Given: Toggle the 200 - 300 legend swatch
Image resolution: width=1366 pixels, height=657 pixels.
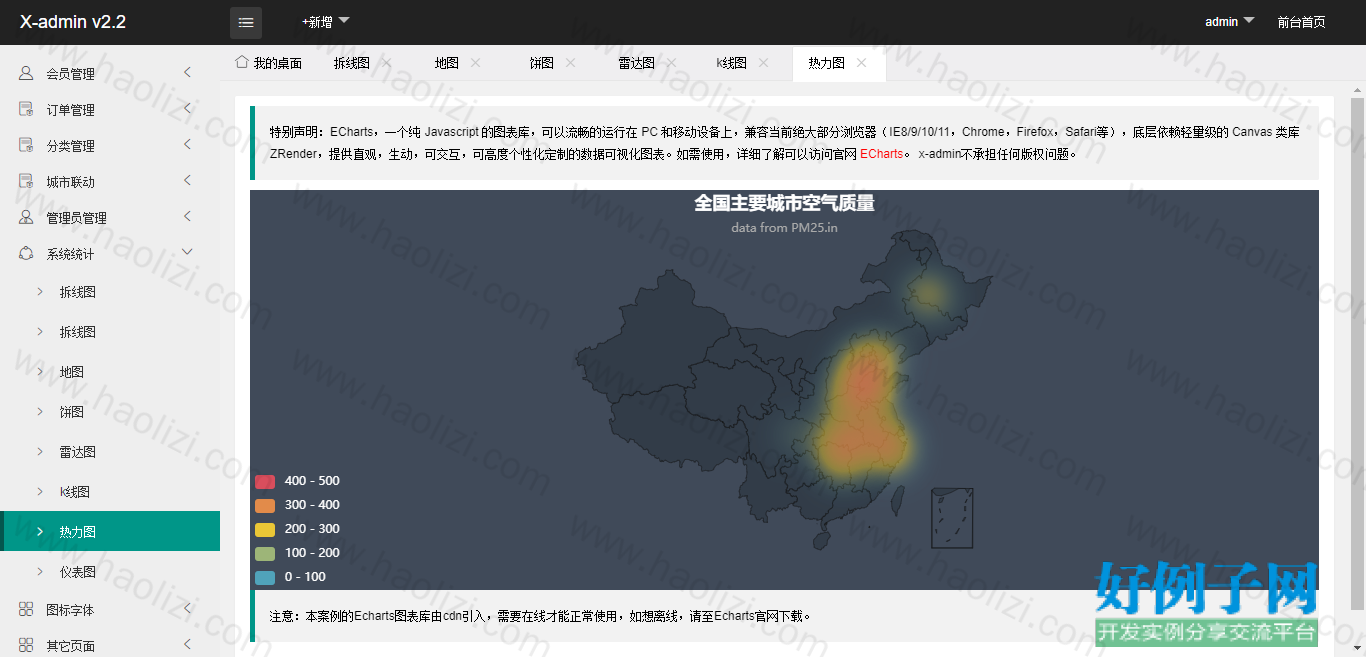Looking at the screenshot, I should (x=265, y=529).
